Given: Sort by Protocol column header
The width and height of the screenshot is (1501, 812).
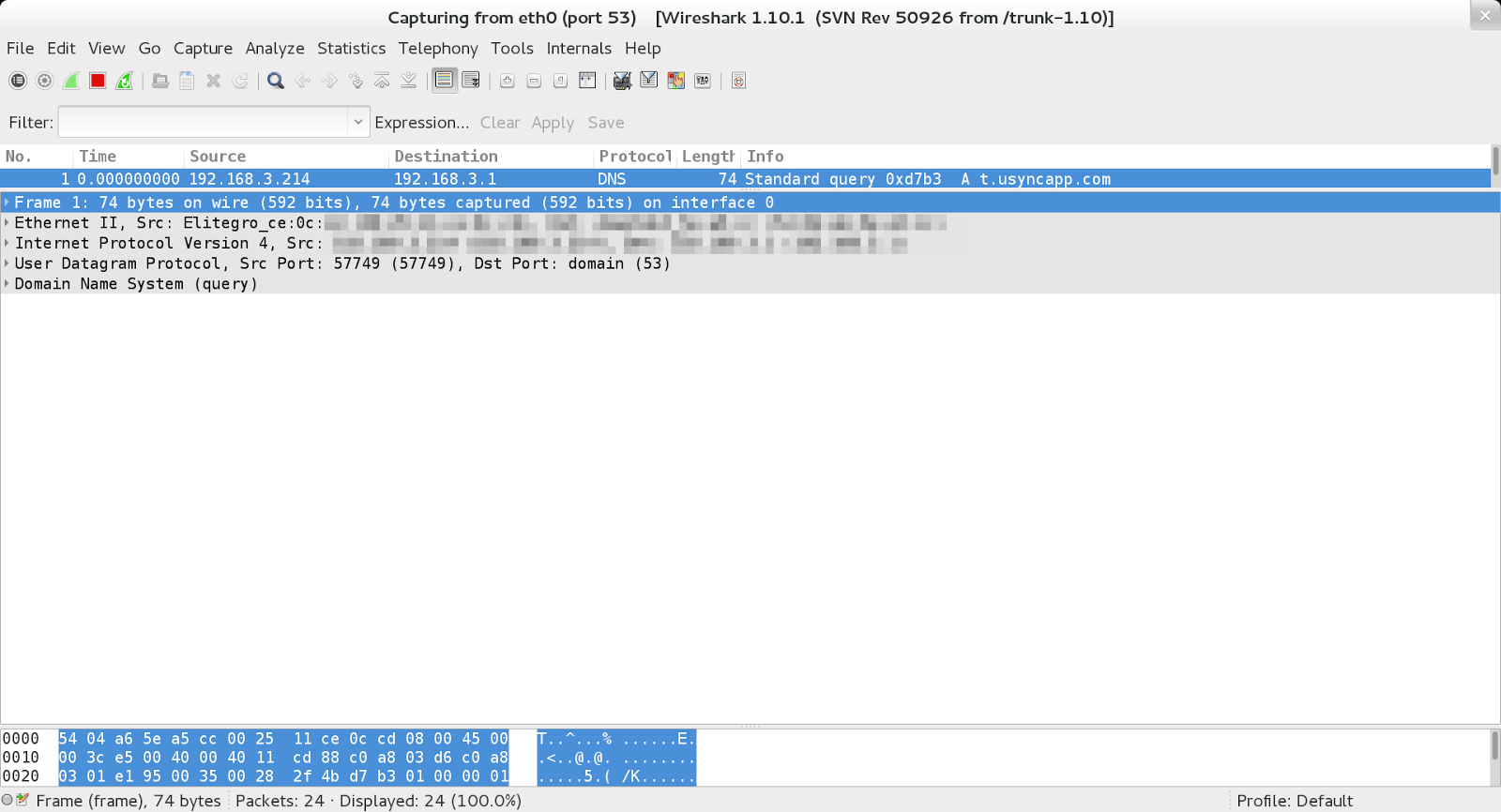Looking at the screenshot, I should coord(635,157).
